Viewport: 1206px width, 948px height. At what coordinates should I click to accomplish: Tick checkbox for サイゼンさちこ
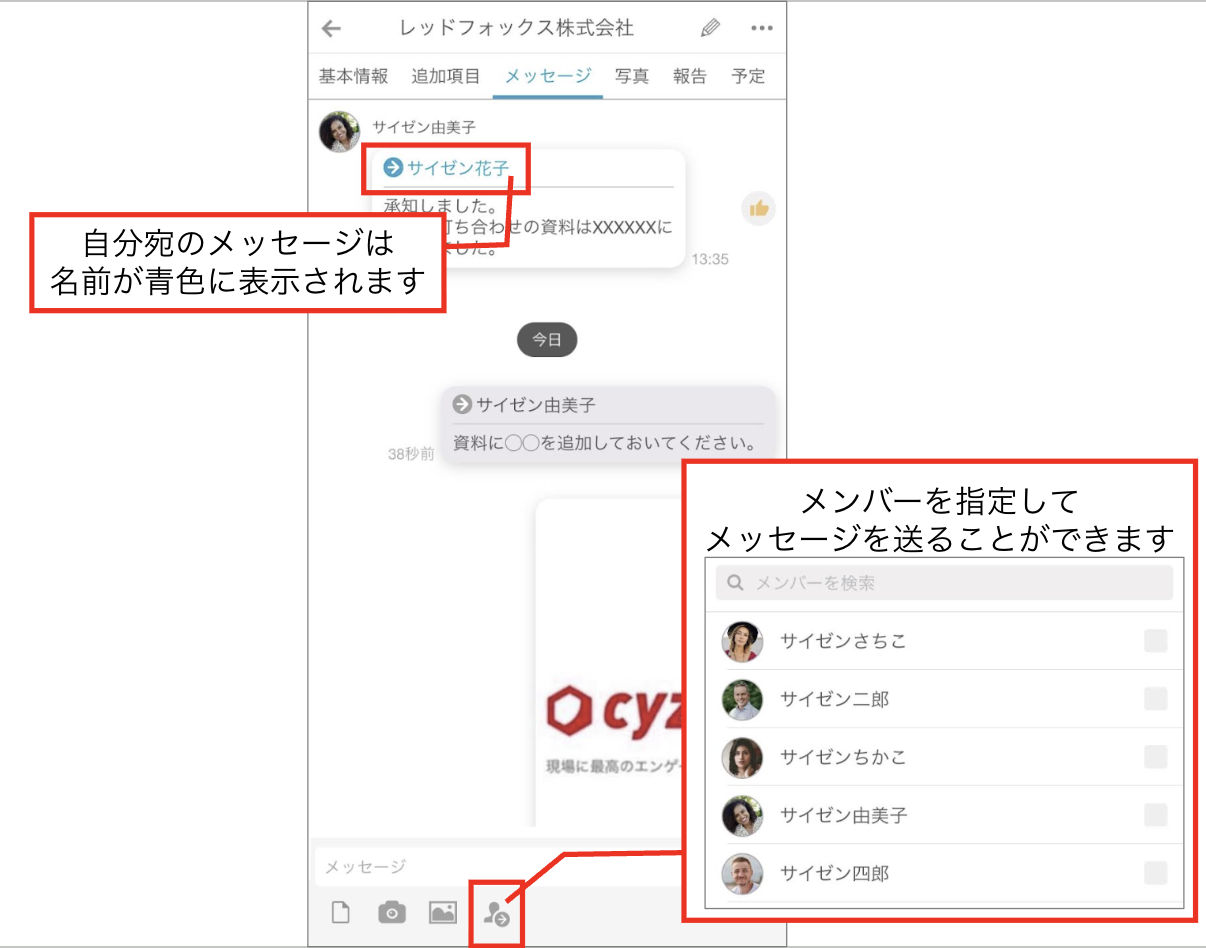tap(1155, 641)
